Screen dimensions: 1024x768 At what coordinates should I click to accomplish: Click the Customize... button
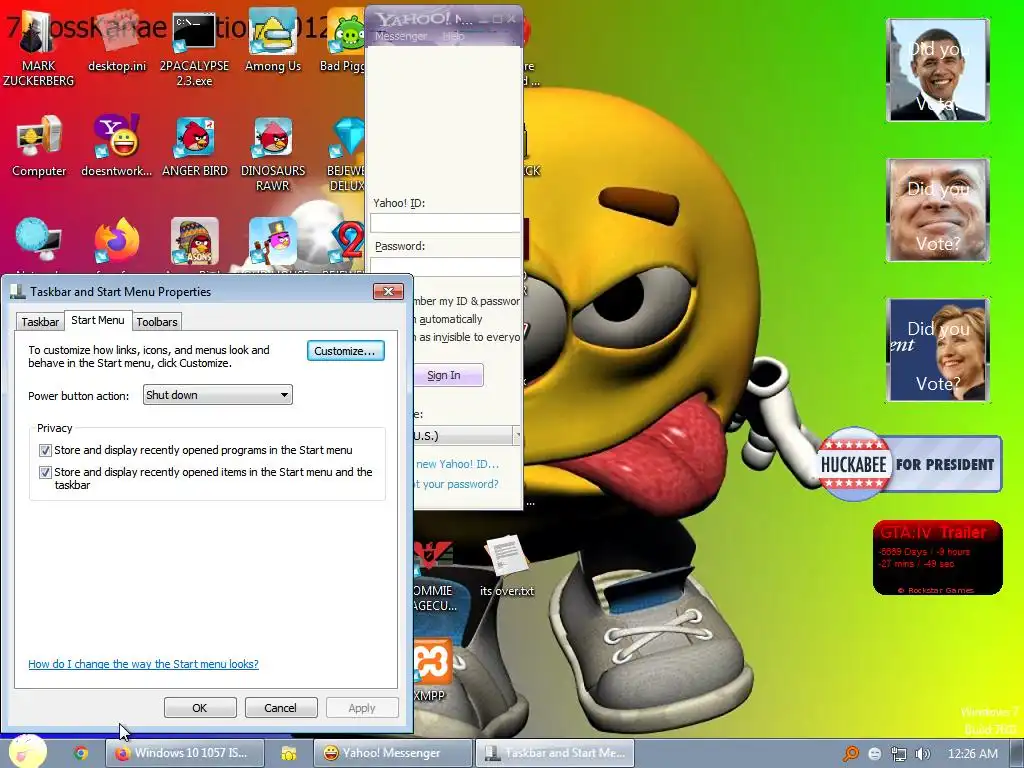pyautogui.click(x=345, y=351)
